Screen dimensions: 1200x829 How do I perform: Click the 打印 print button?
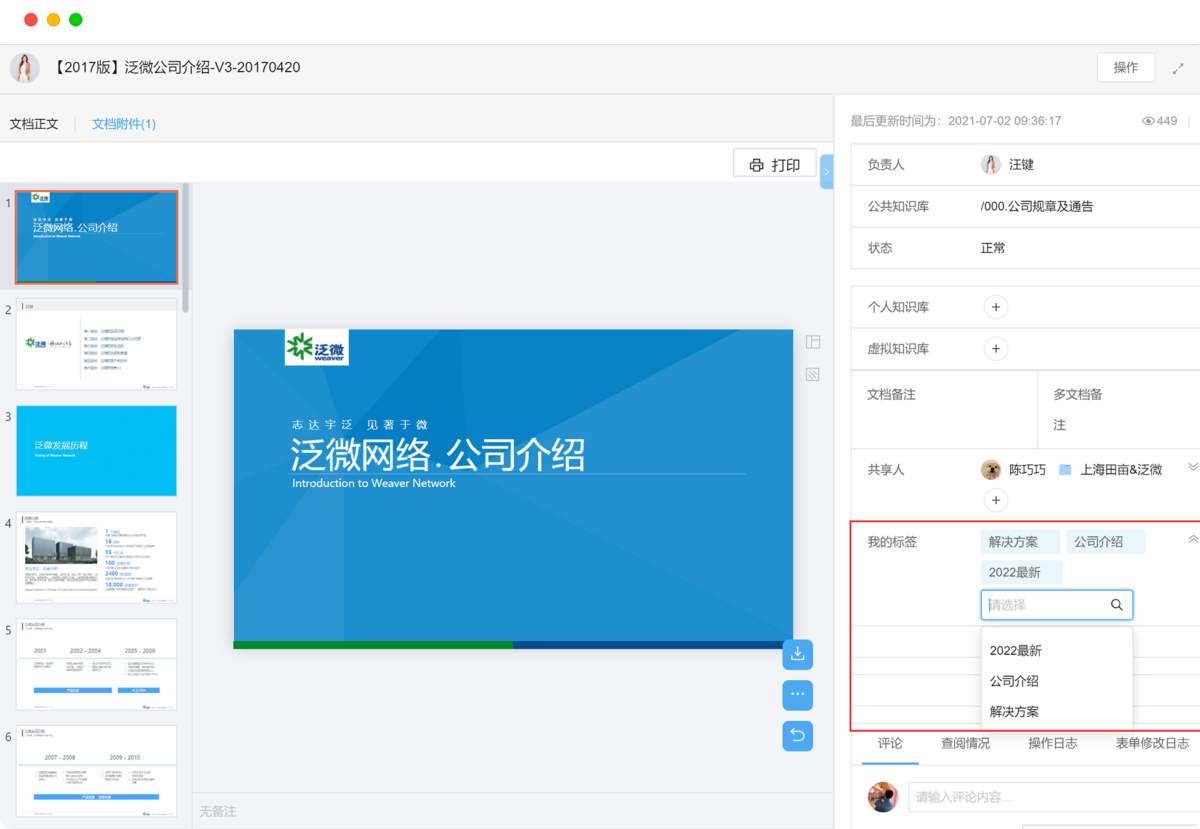pyautogui.click(x=775, y=165)
